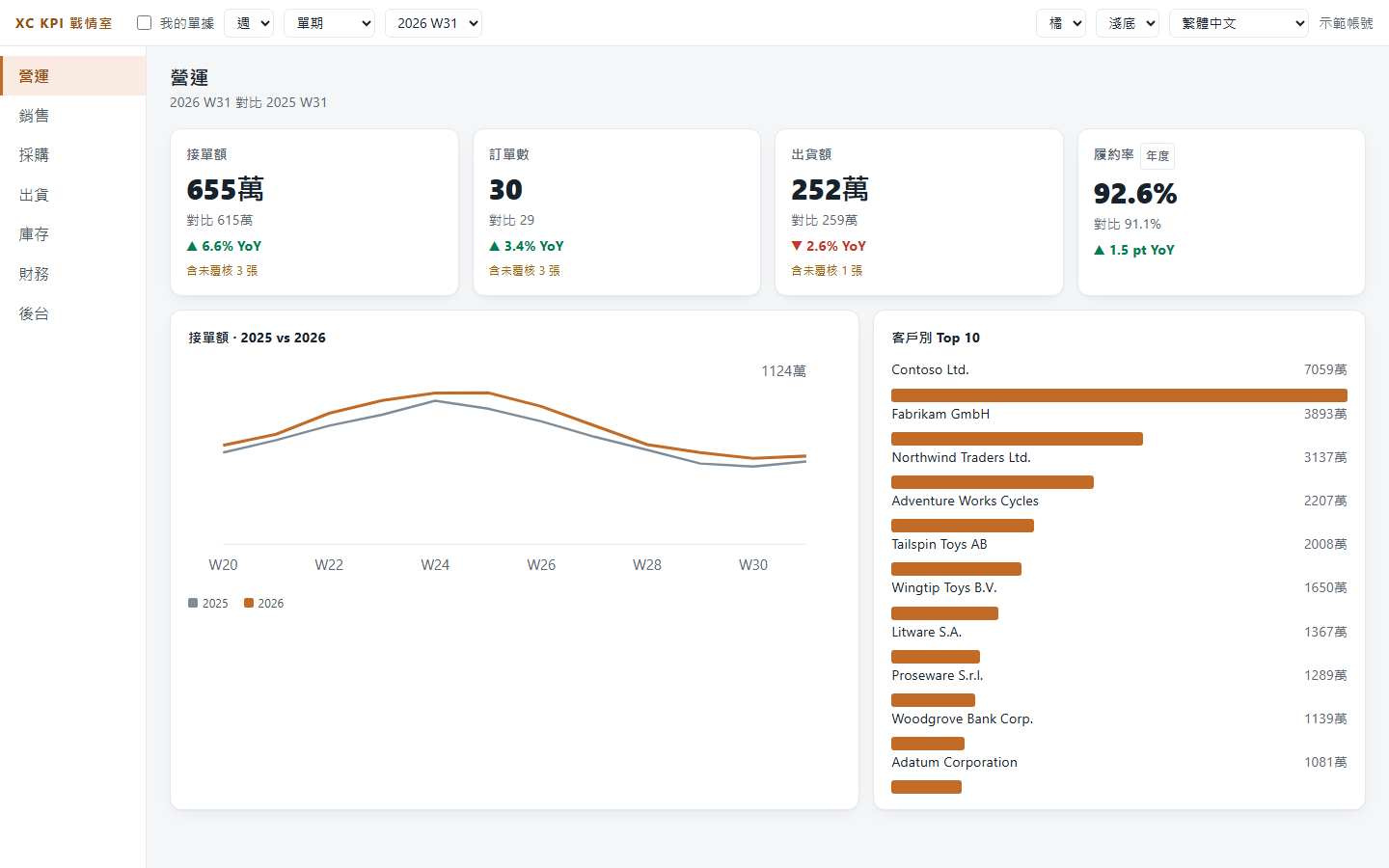This screenshot has height=868, width=1389.
Task: Click the 3.4% YoY indicator
Action: pos(527,246)
